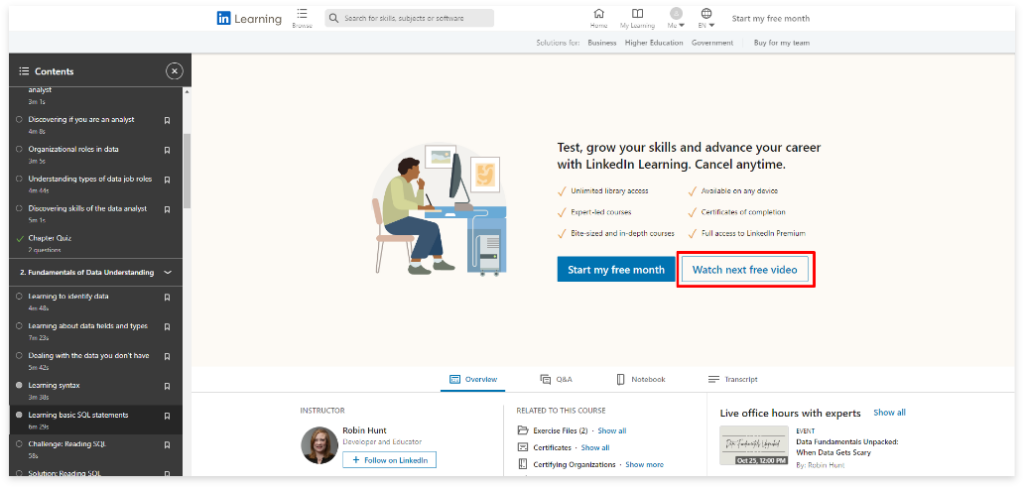Click the Government solutions link

pos(712,42)
